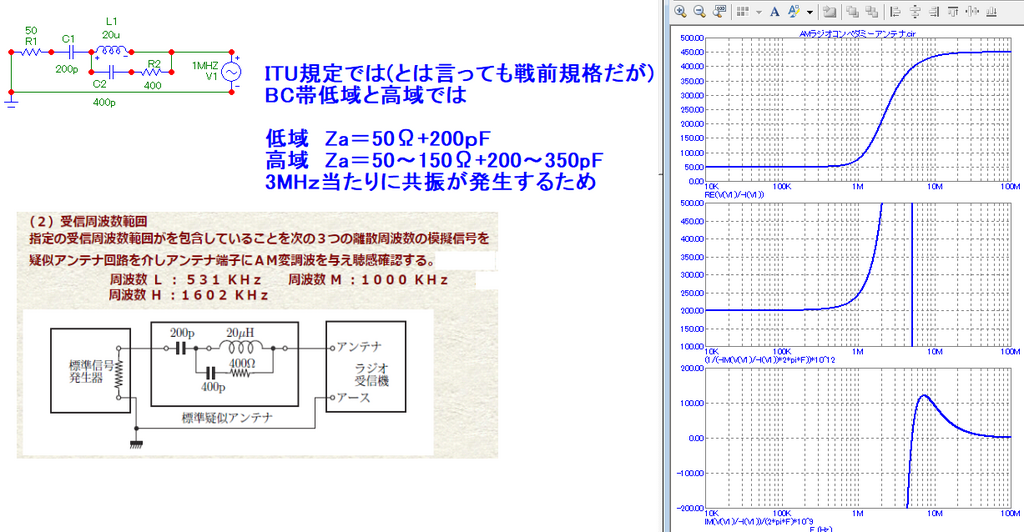
Task: Click the 標準信号発生器 box in diagram
Action: (x=90, y=370)
